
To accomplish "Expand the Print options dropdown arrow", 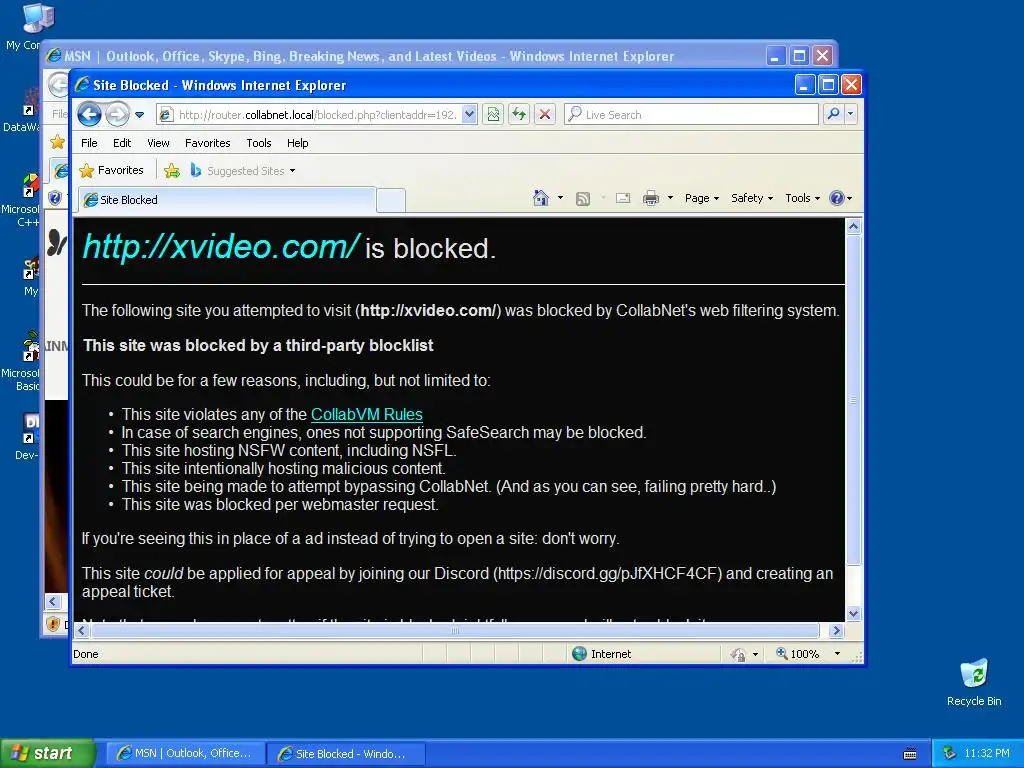I will point(670,198).
